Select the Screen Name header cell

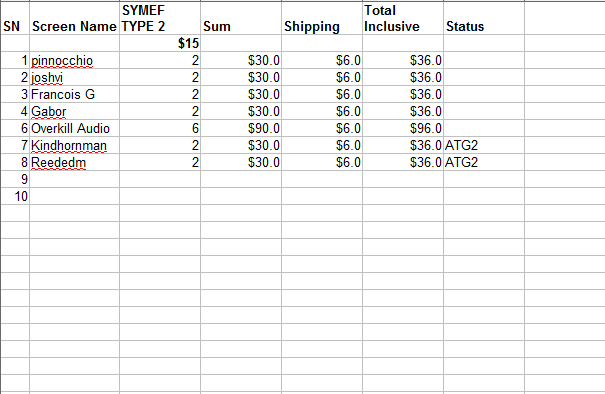(x=74, y=18)
